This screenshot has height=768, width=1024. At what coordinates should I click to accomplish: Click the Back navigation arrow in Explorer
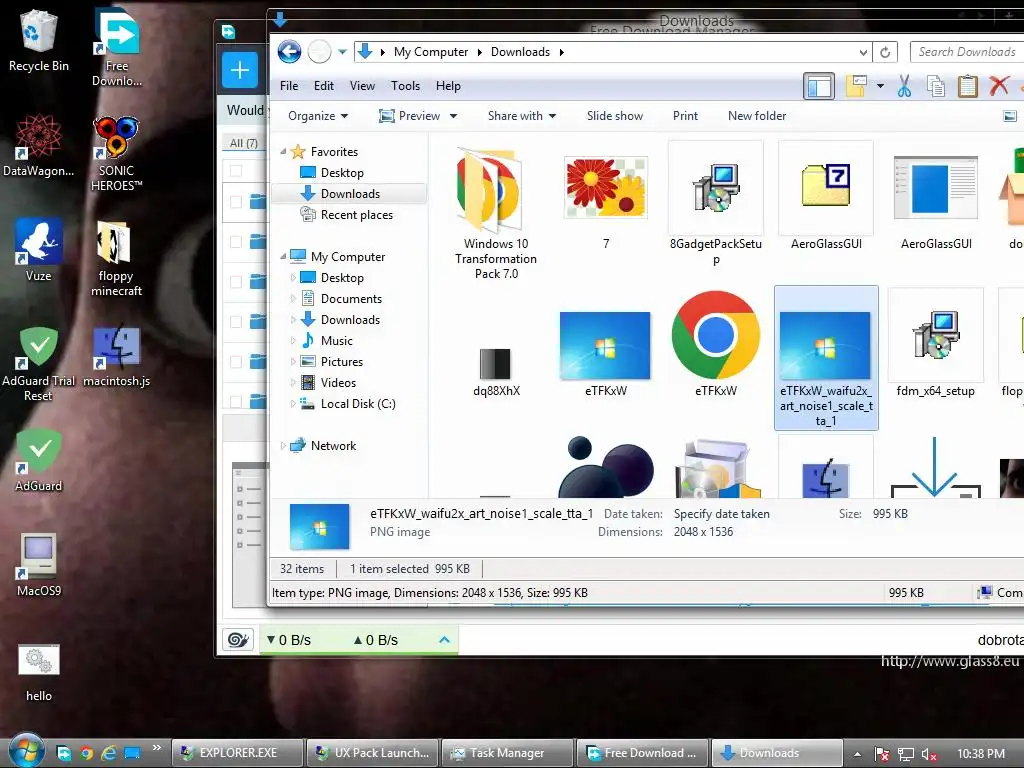pos(289,52)
